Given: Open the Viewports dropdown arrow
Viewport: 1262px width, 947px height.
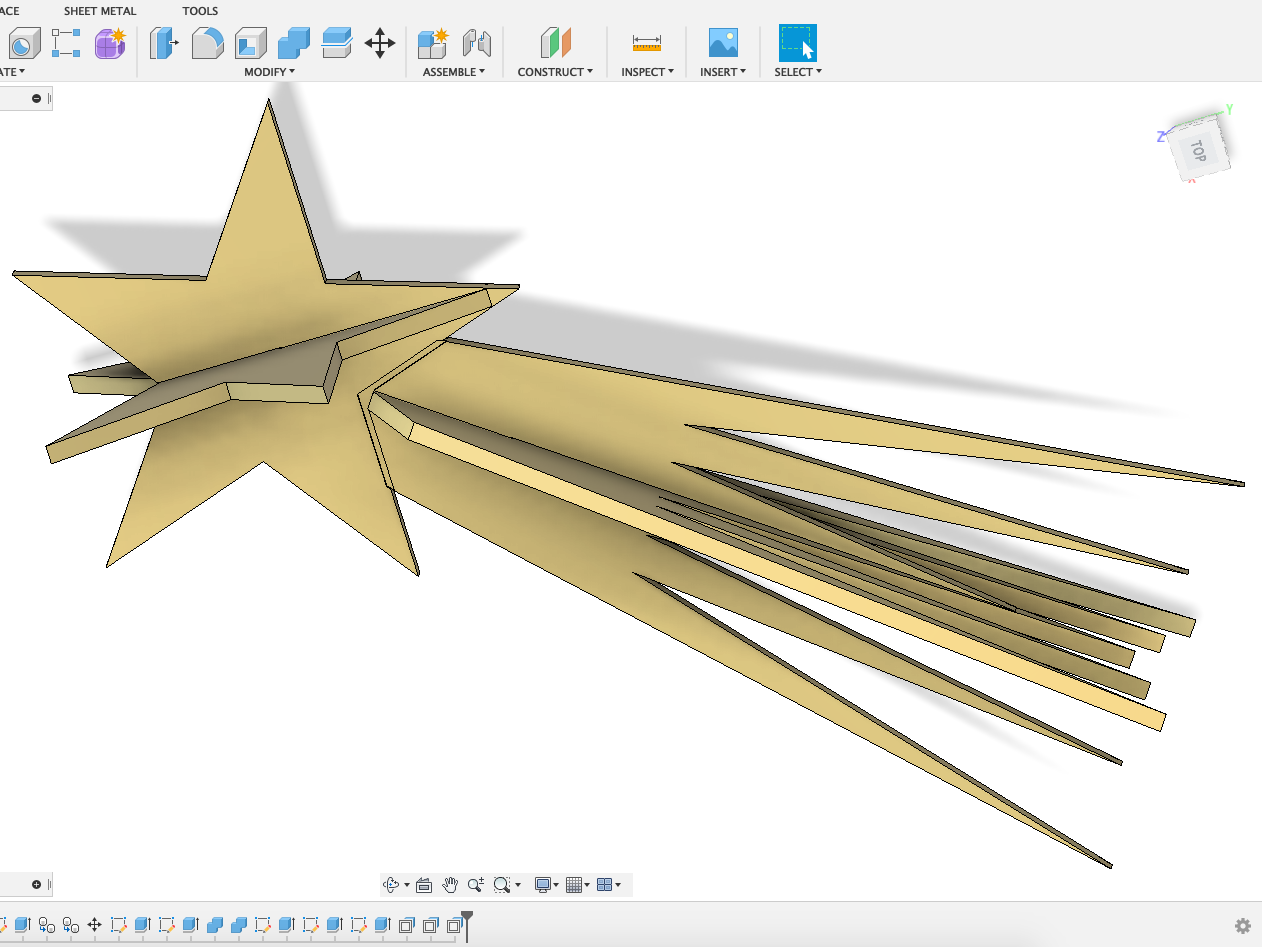Looking at the screenshot, I should coord(618,886).
